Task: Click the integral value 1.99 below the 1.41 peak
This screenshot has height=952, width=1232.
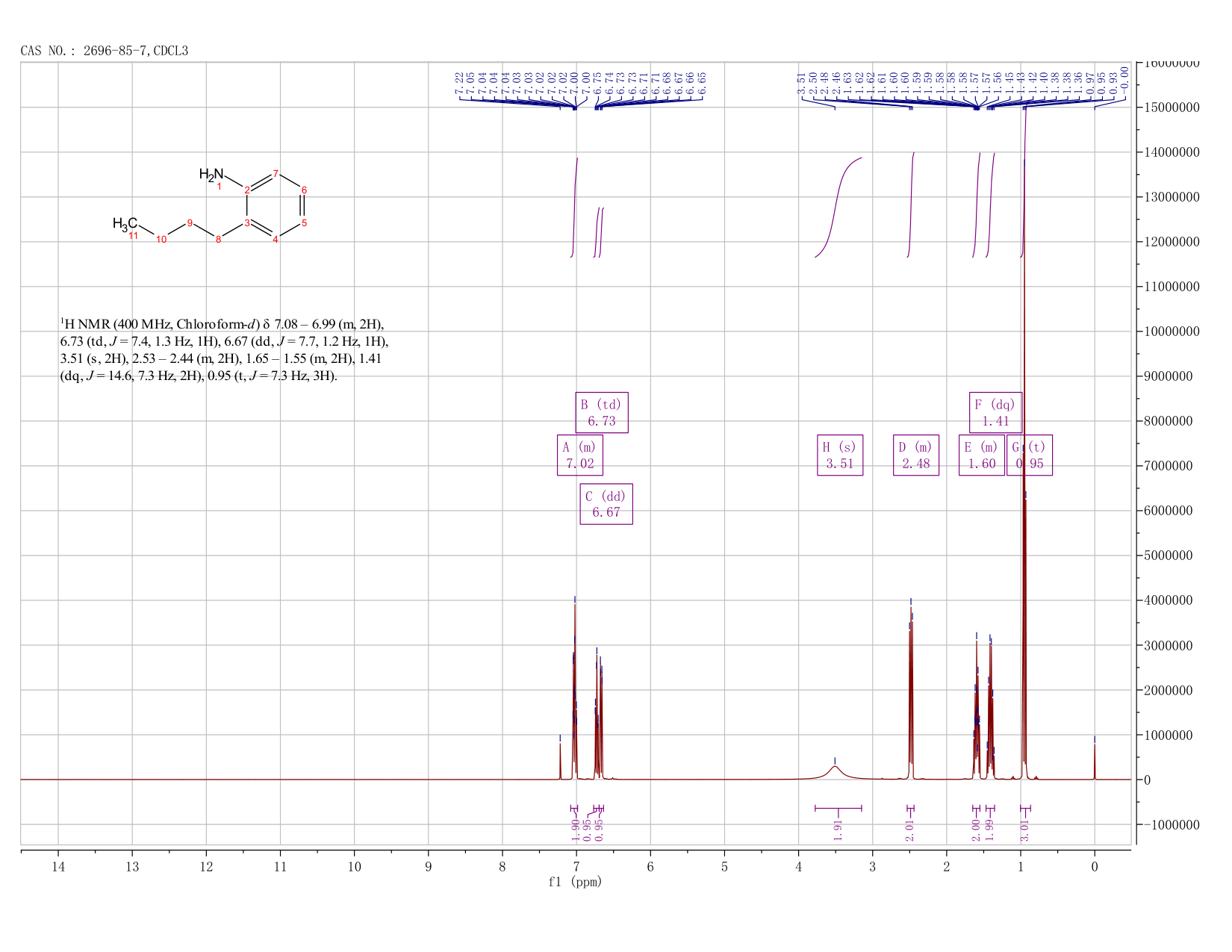Action: pos(989,830)
